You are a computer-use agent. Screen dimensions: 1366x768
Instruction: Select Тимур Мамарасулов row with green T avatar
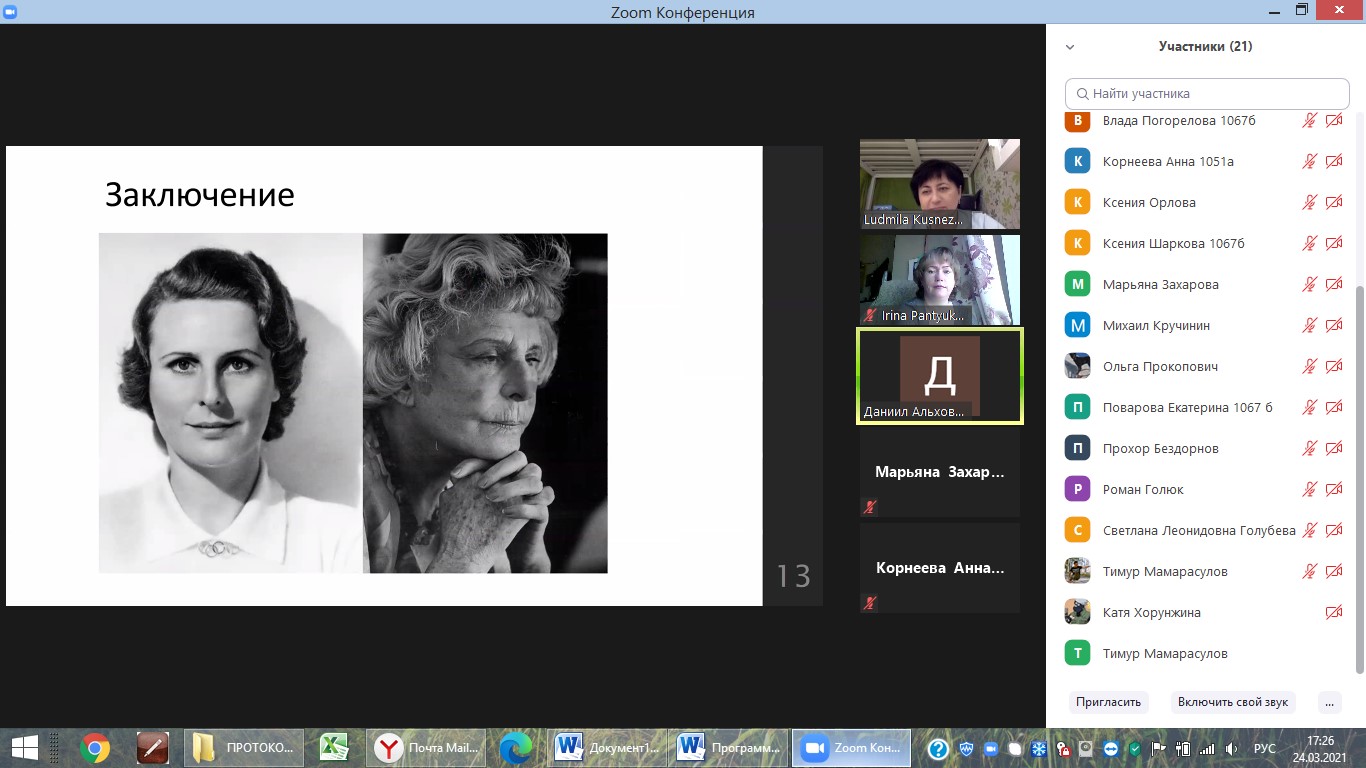1207,654
